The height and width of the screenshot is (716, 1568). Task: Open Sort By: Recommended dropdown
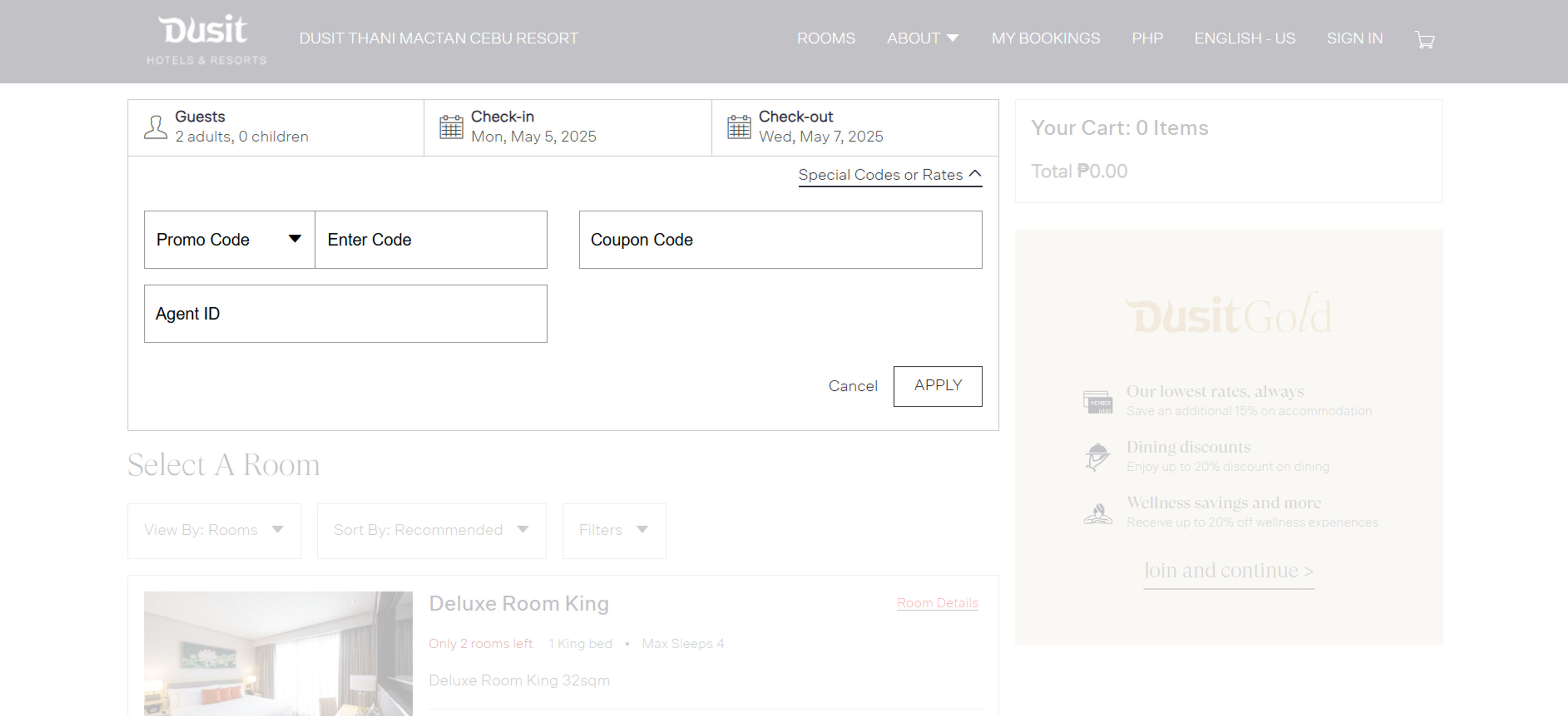[432, 530]
